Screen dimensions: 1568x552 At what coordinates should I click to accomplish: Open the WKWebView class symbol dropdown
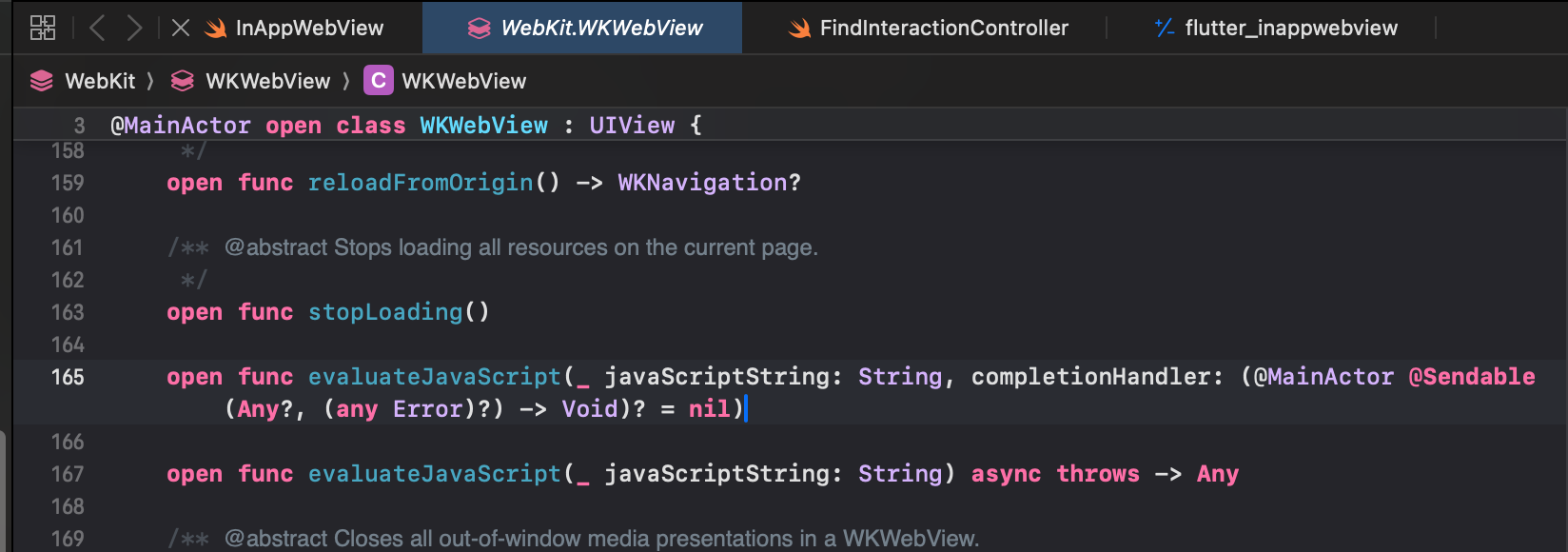[x=463, y=81]
